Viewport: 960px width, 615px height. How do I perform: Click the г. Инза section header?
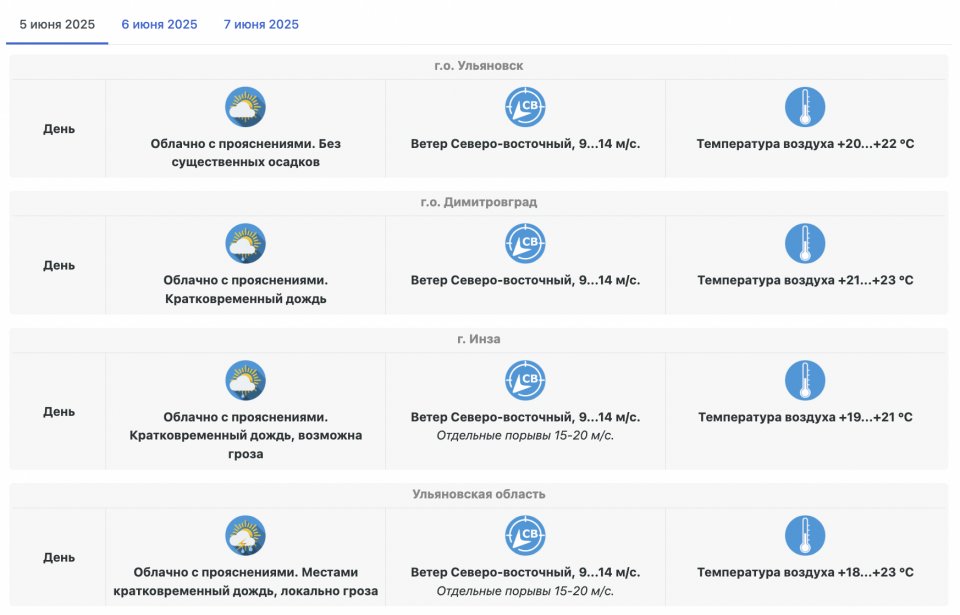pyautogui.click(x=478, y=339)
